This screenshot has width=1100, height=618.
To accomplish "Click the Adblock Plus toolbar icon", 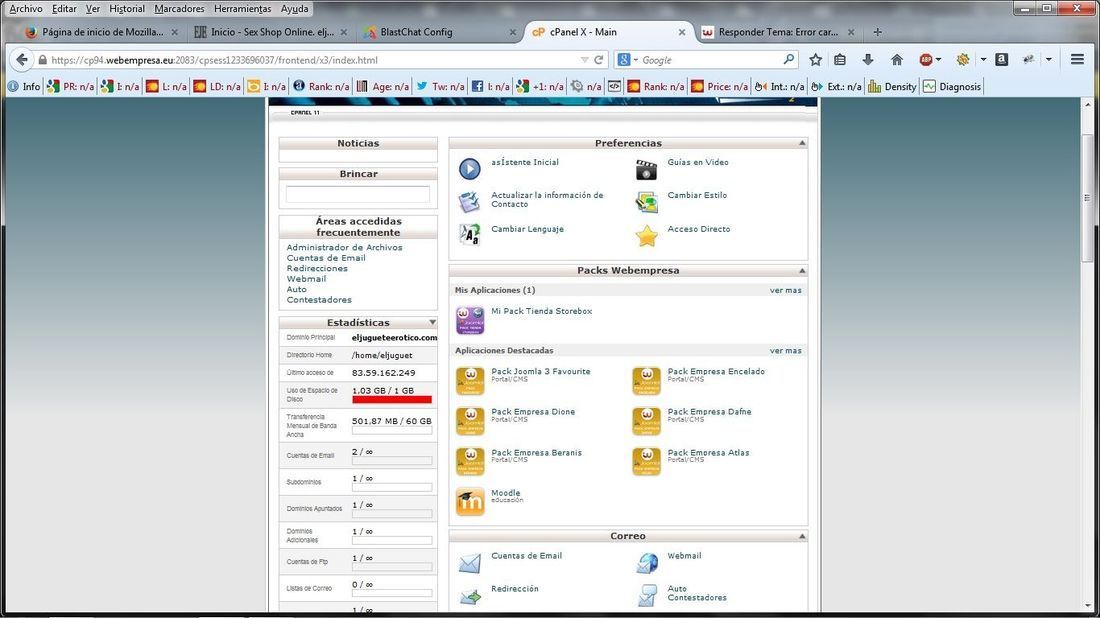I will click(x=925, y=60).
